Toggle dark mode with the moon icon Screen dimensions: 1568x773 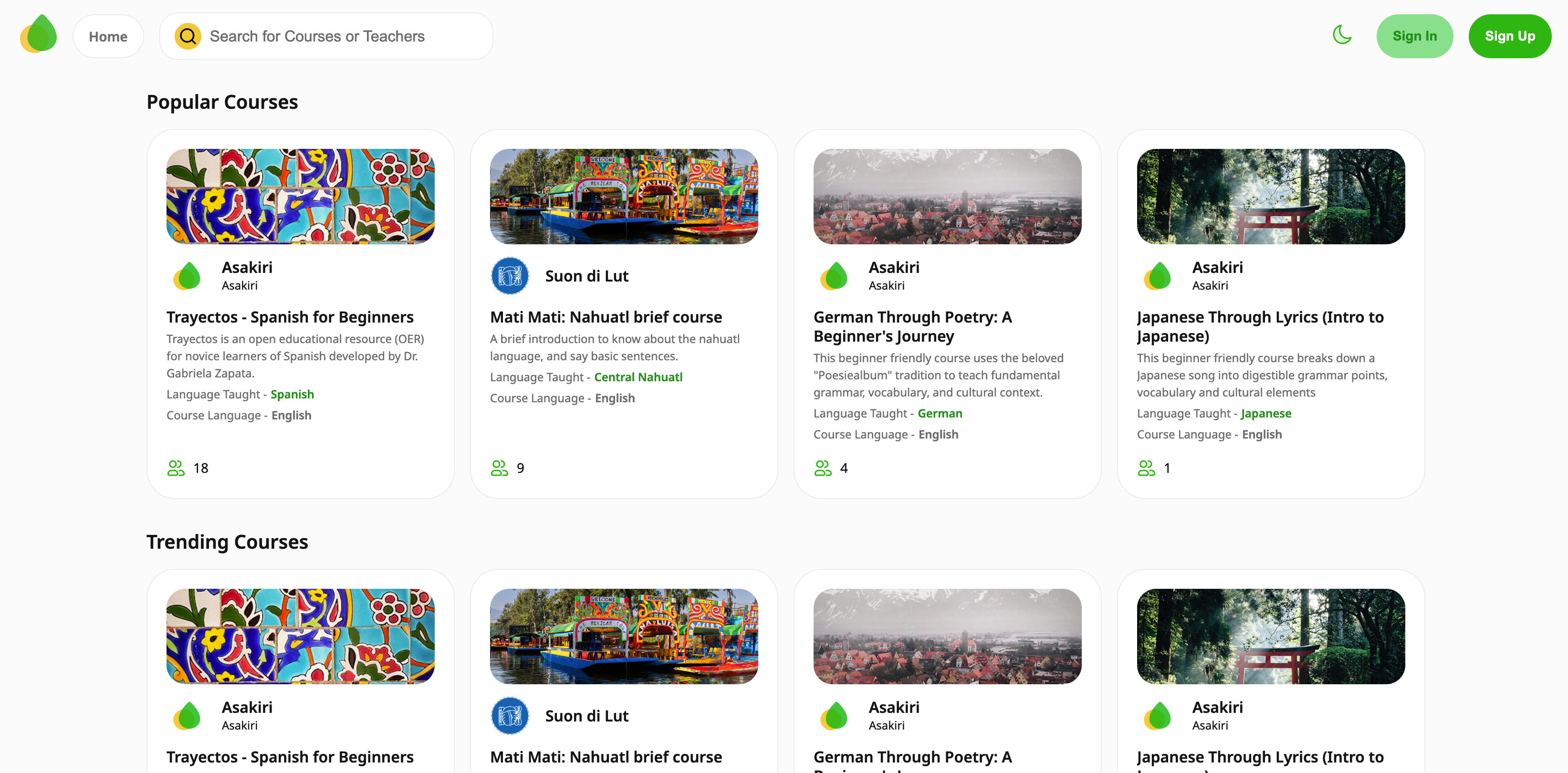click(x=1341, y=35)
